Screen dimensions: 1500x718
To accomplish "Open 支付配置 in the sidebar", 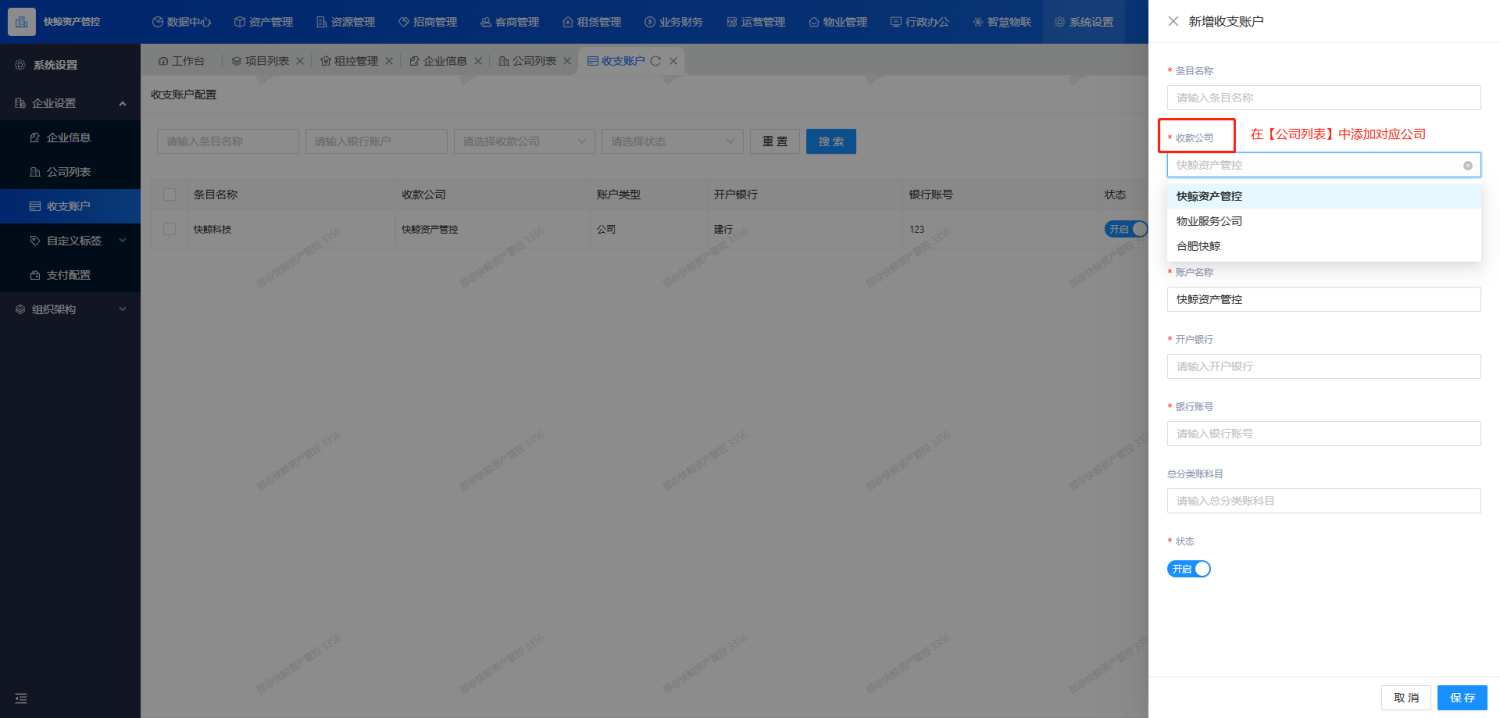I will coord(70,275).
